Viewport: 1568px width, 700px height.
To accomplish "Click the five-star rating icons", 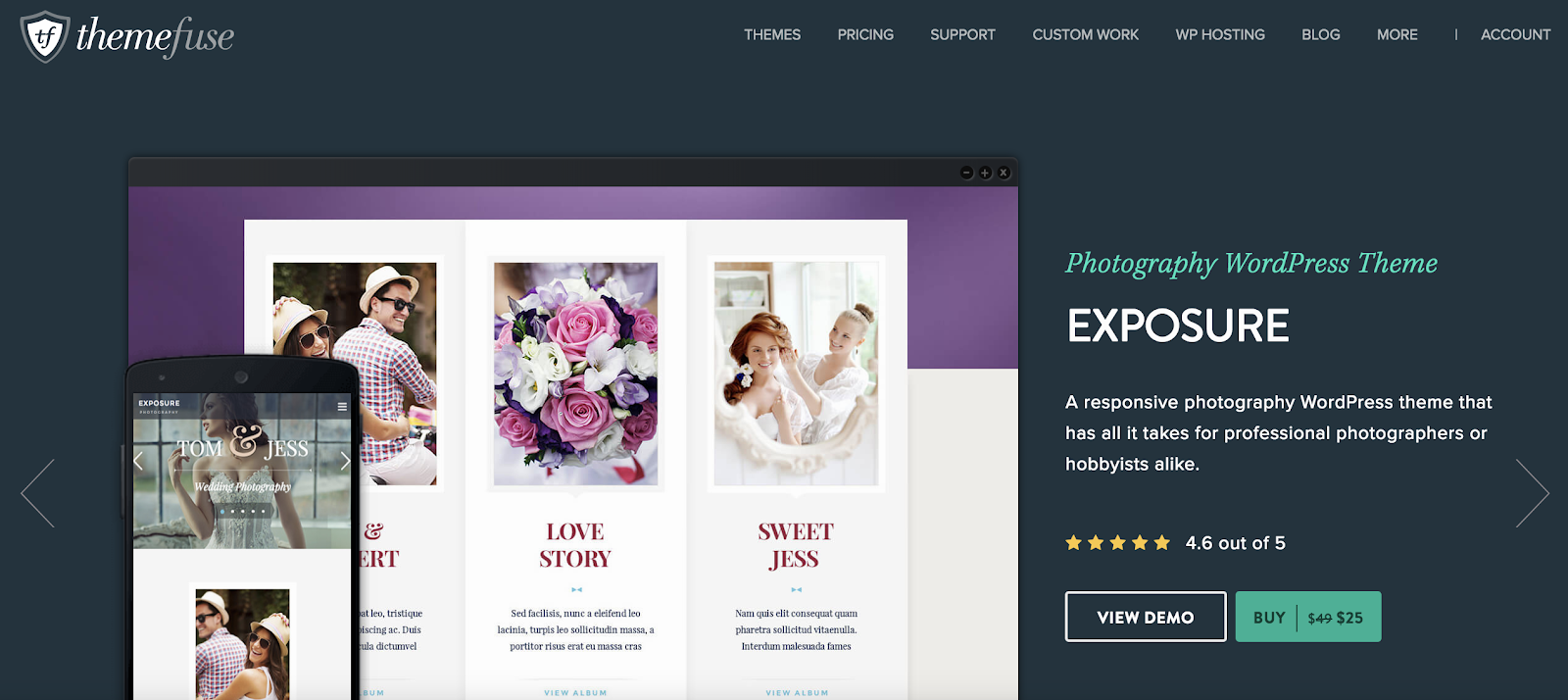I will (1117, 542).
